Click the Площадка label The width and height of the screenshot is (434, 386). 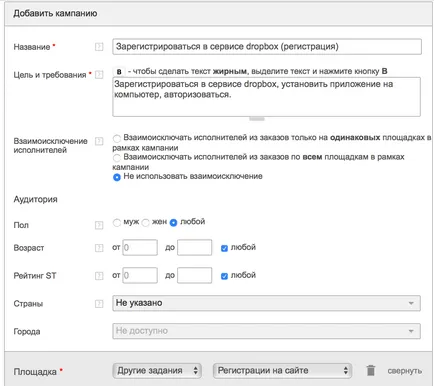[x=35, y=372]
